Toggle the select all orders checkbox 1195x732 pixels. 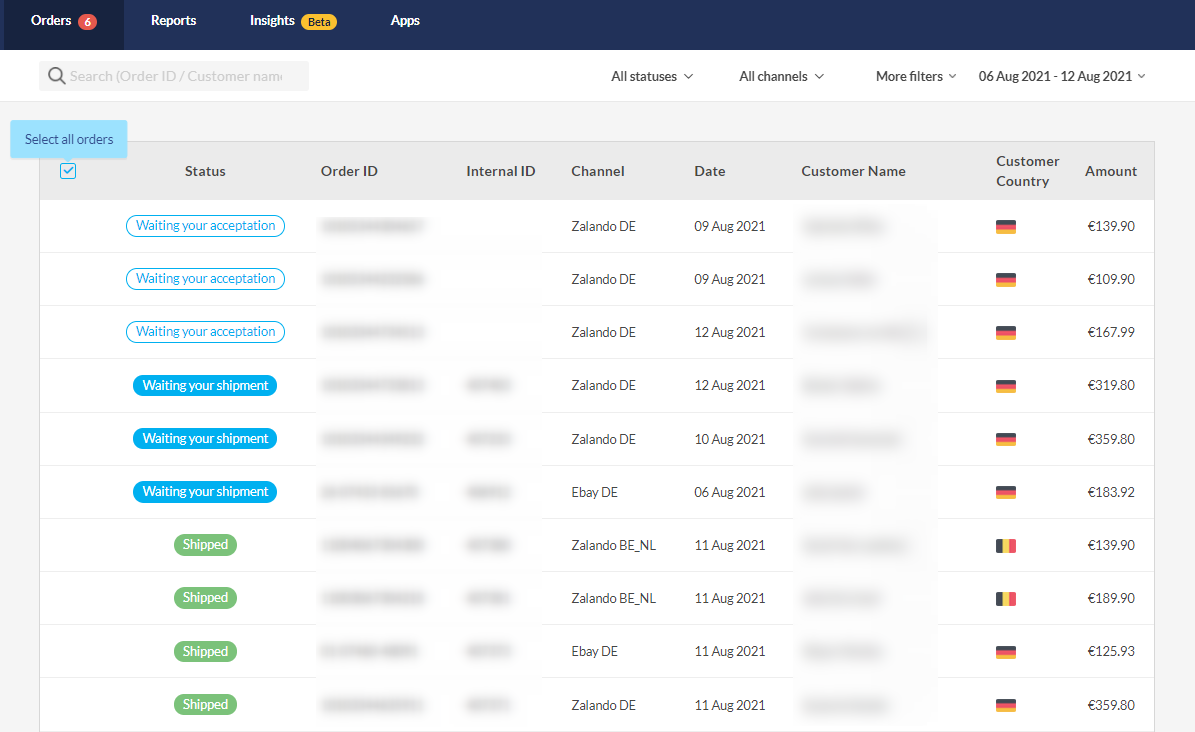68,171
